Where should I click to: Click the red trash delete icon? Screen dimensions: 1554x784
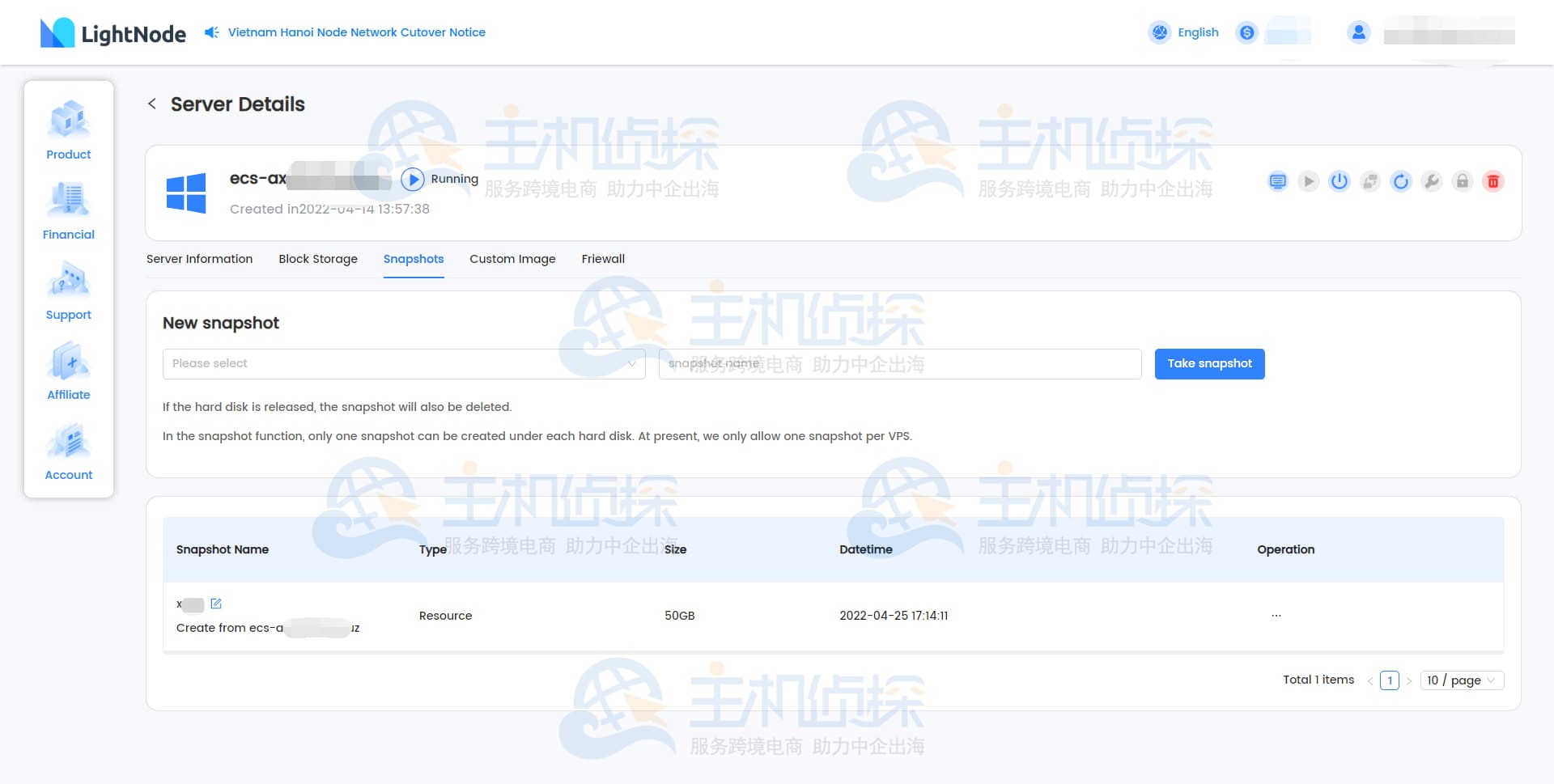[1493, 181]
